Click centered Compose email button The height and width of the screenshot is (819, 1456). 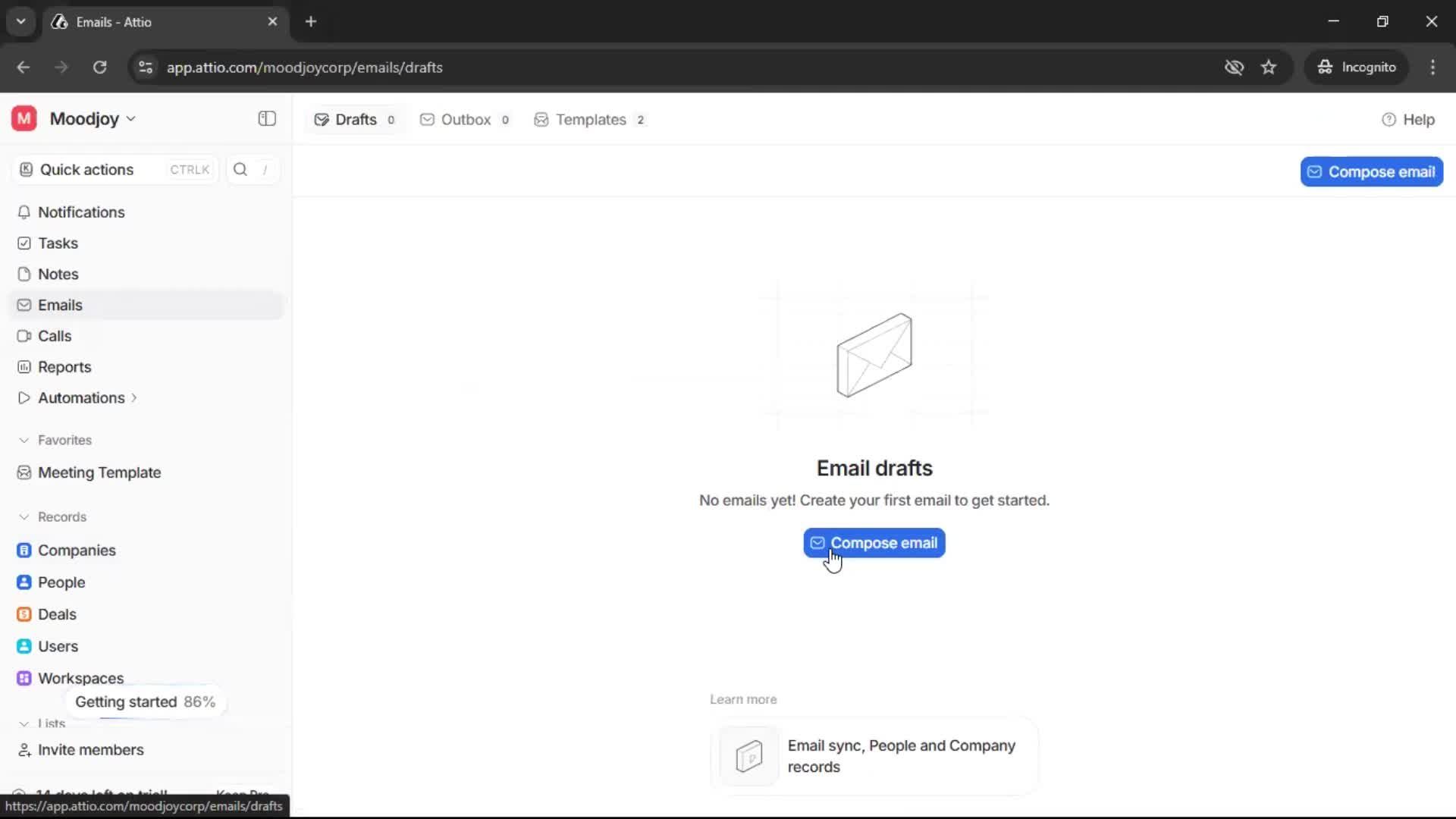[x=874, y=543]
